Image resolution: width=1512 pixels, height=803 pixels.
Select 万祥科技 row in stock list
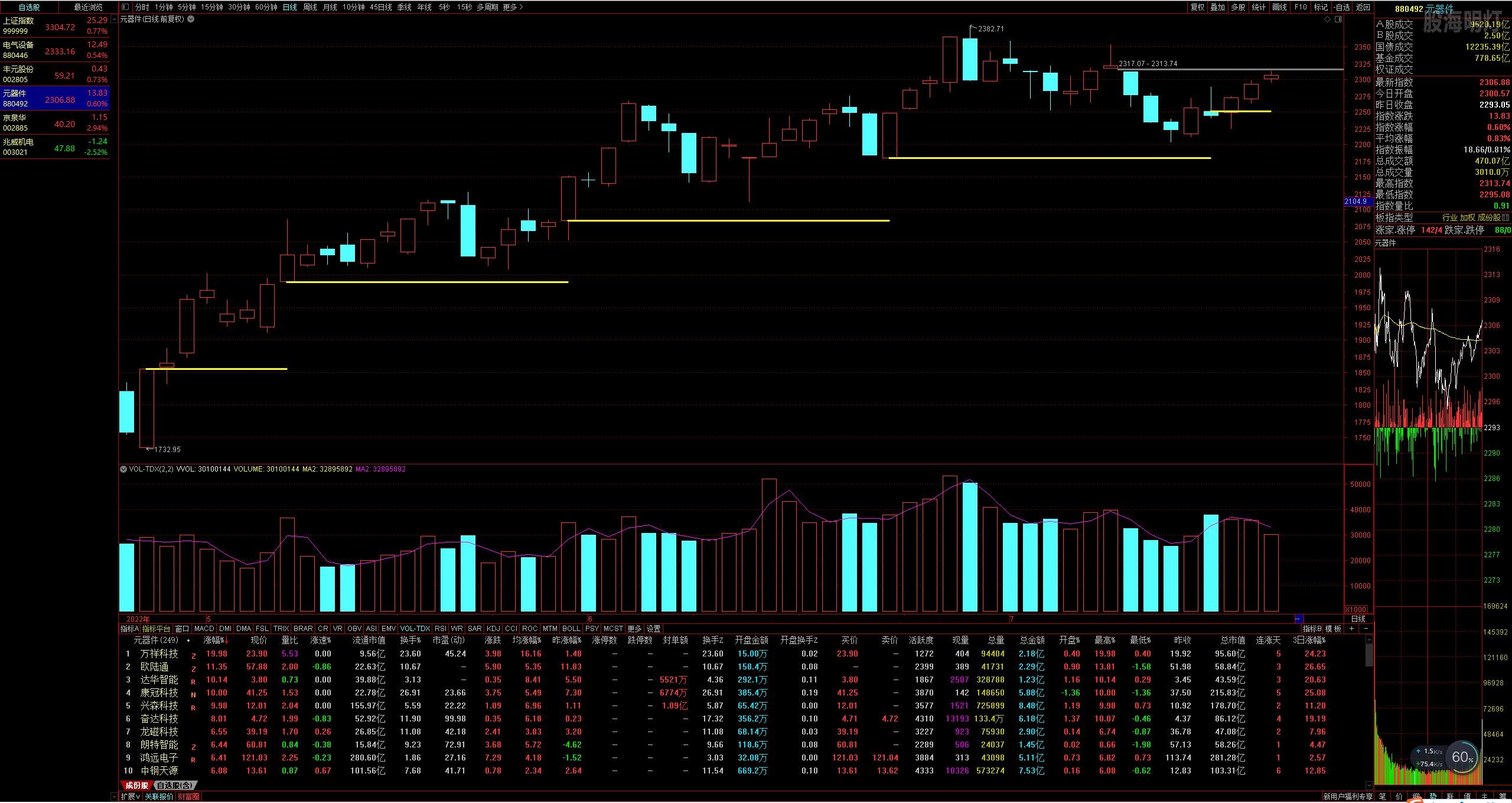pyautogui.click(x=743, y=654)
